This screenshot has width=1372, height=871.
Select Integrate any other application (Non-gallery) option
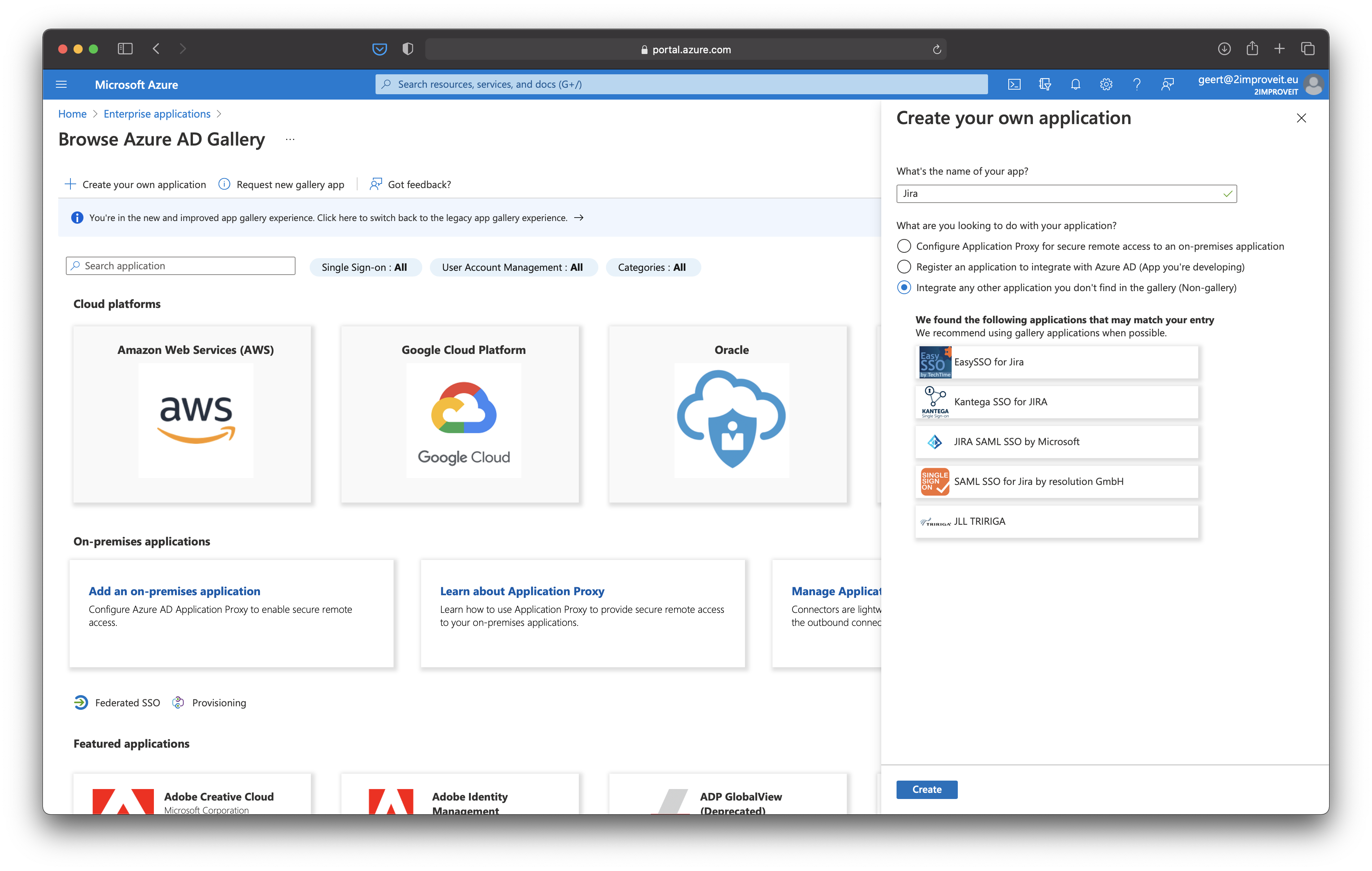(x=904, y=287)
